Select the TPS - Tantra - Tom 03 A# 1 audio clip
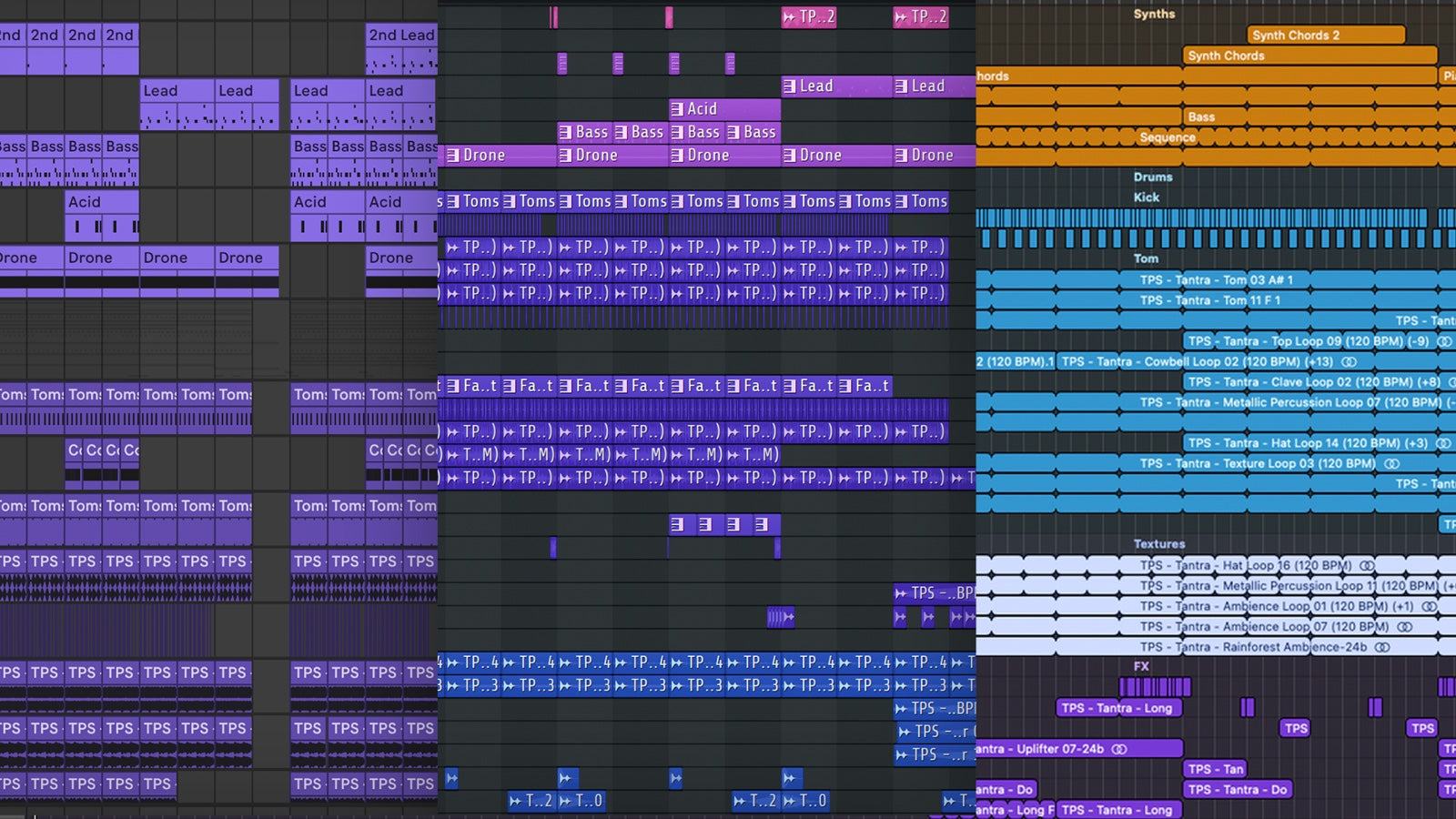The image size is (1456, 819). [1219, 279]
